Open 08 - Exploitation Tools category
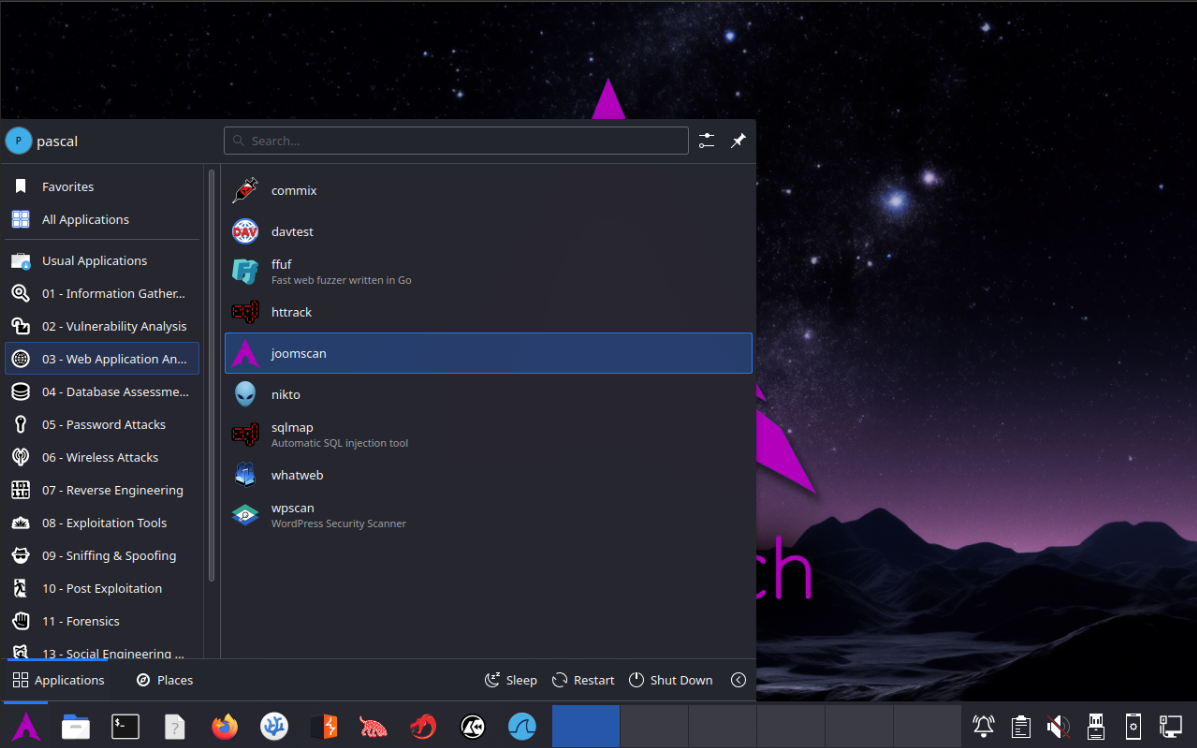This screenshot has height=748, width=1197. (x=102, y=523)
